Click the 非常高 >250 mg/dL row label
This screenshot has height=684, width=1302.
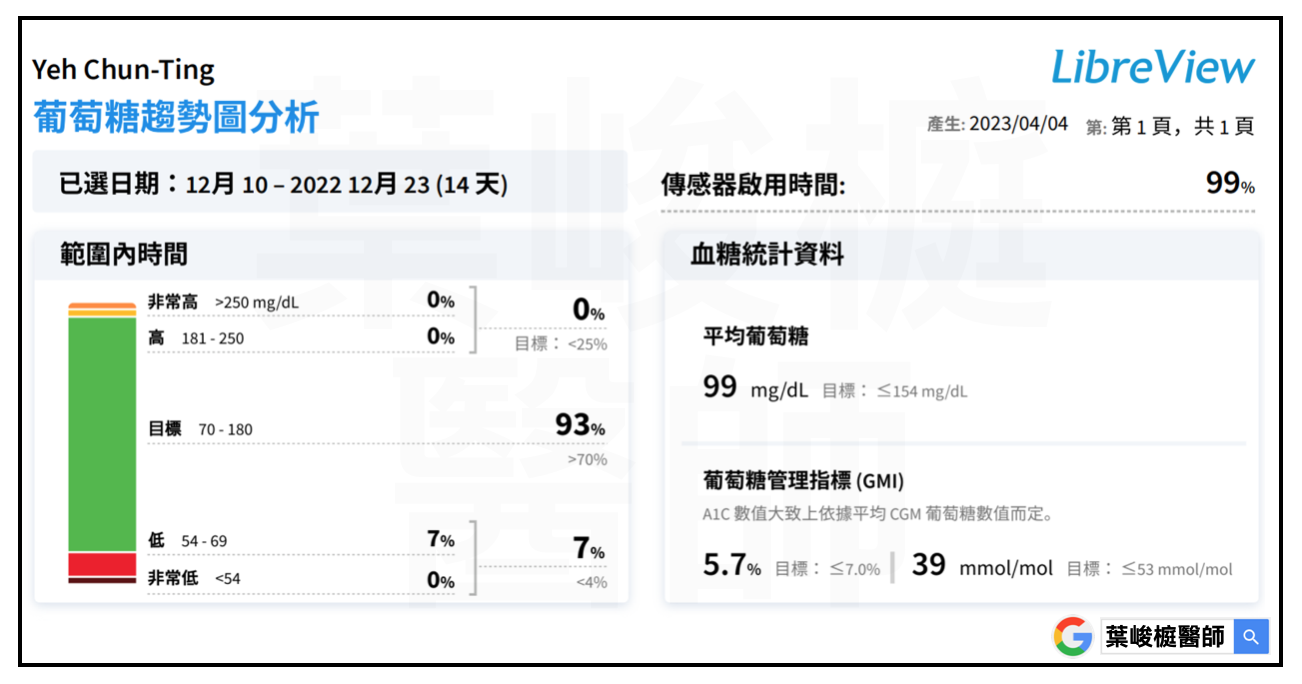coord(223,302)
